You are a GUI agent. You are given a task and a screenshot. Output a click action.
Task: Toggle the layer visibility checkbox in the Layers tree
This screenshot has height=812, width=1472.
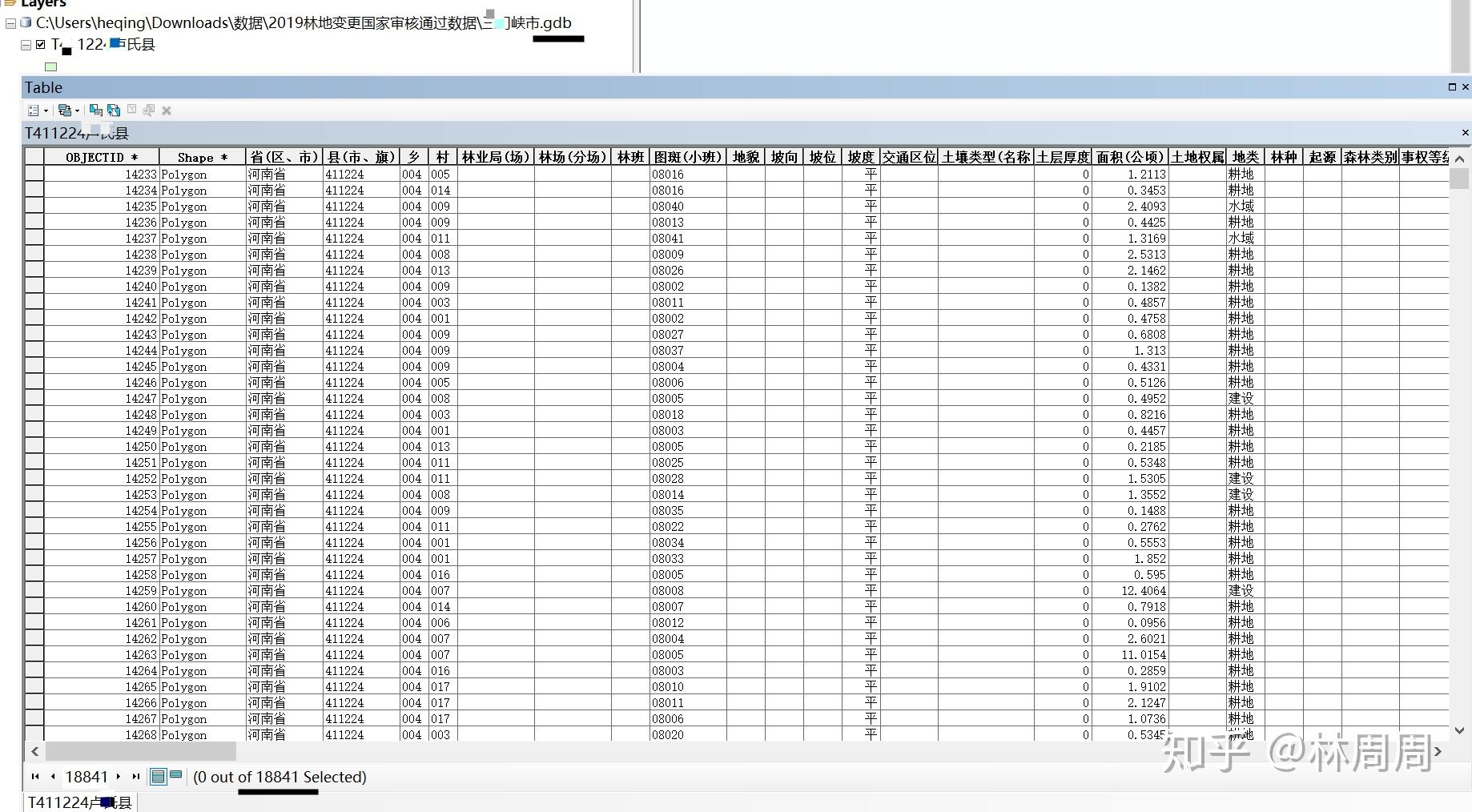click(41, 44)
